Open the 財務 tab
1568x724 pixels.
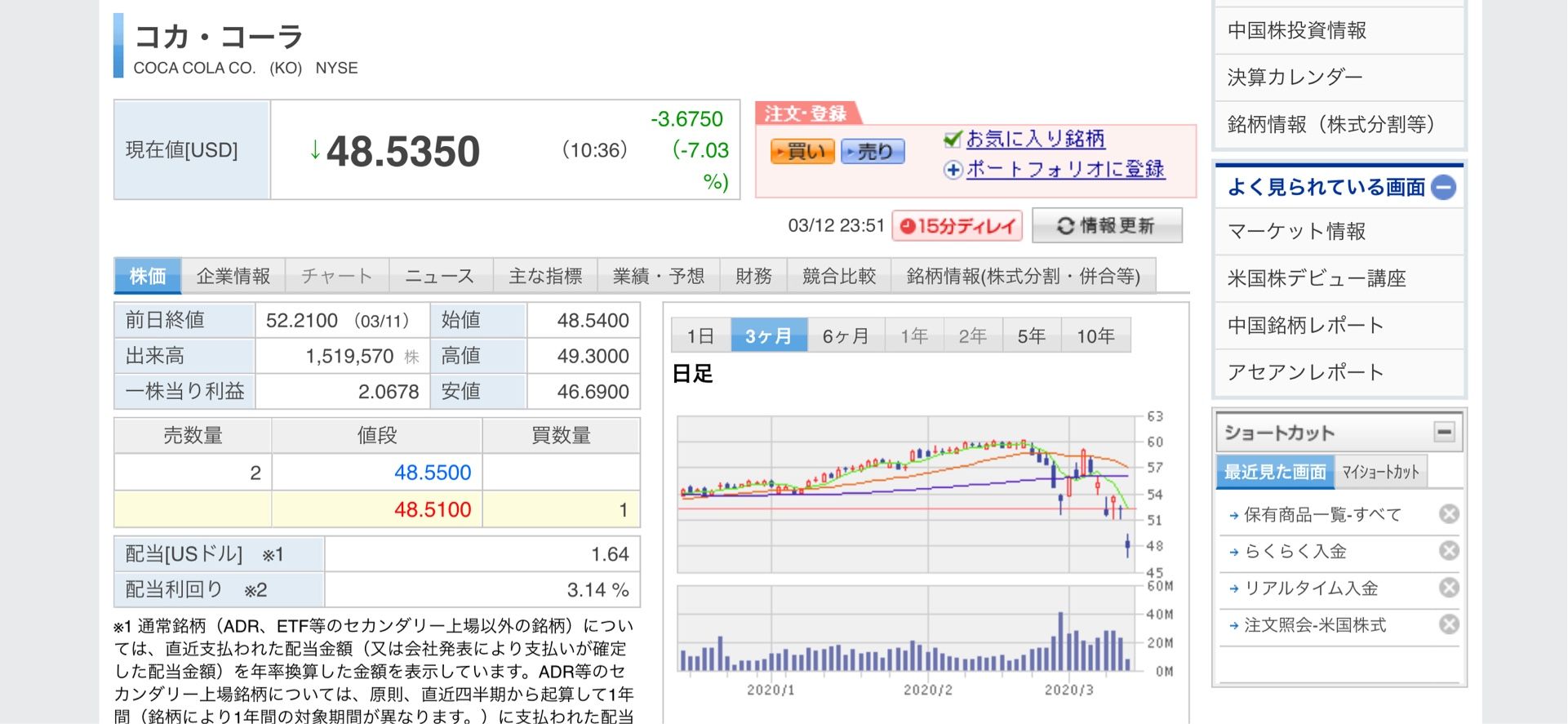[753, 276]
